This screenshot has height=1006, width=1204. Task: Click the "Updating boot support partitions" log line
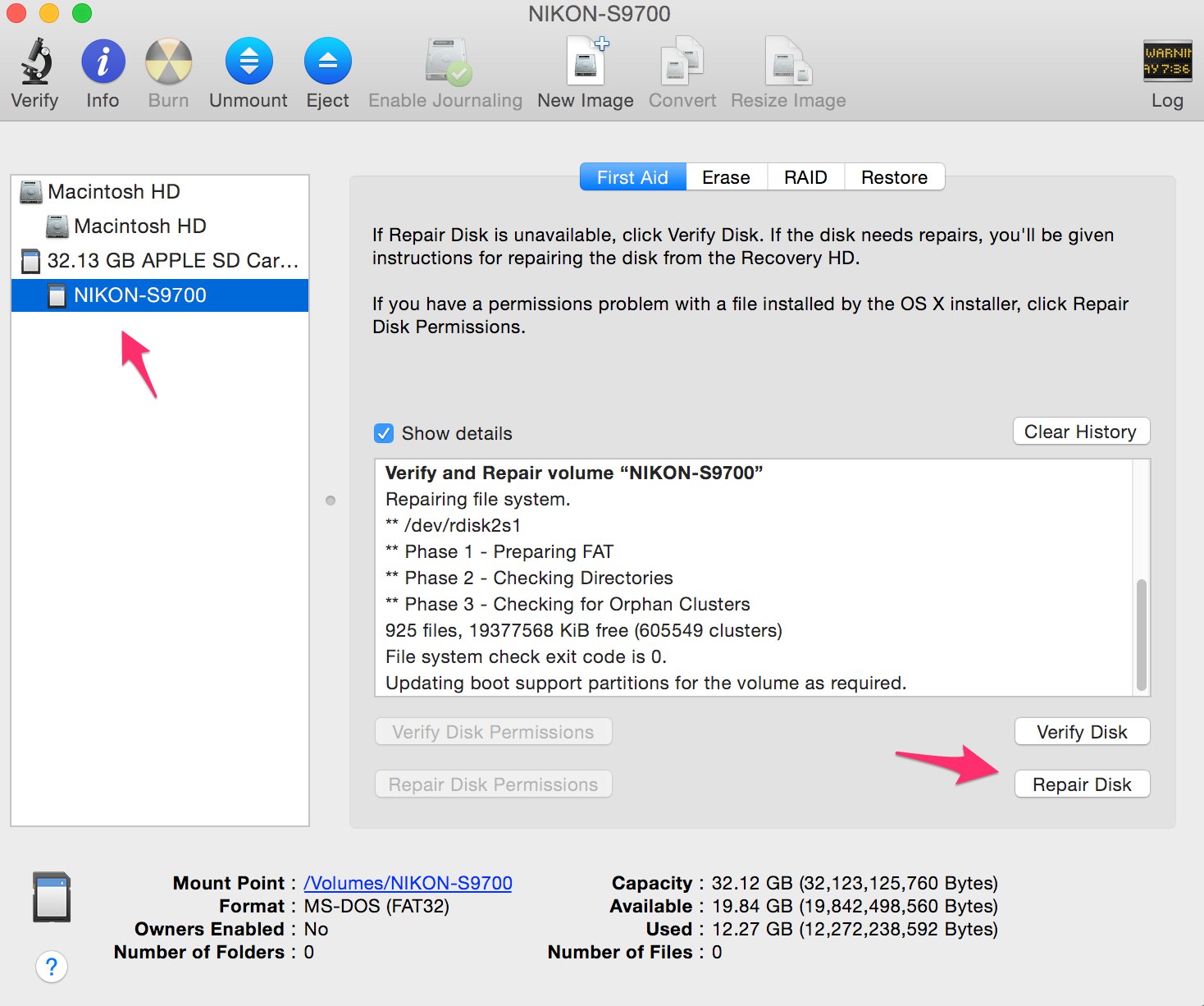click(x=645, y=683)
